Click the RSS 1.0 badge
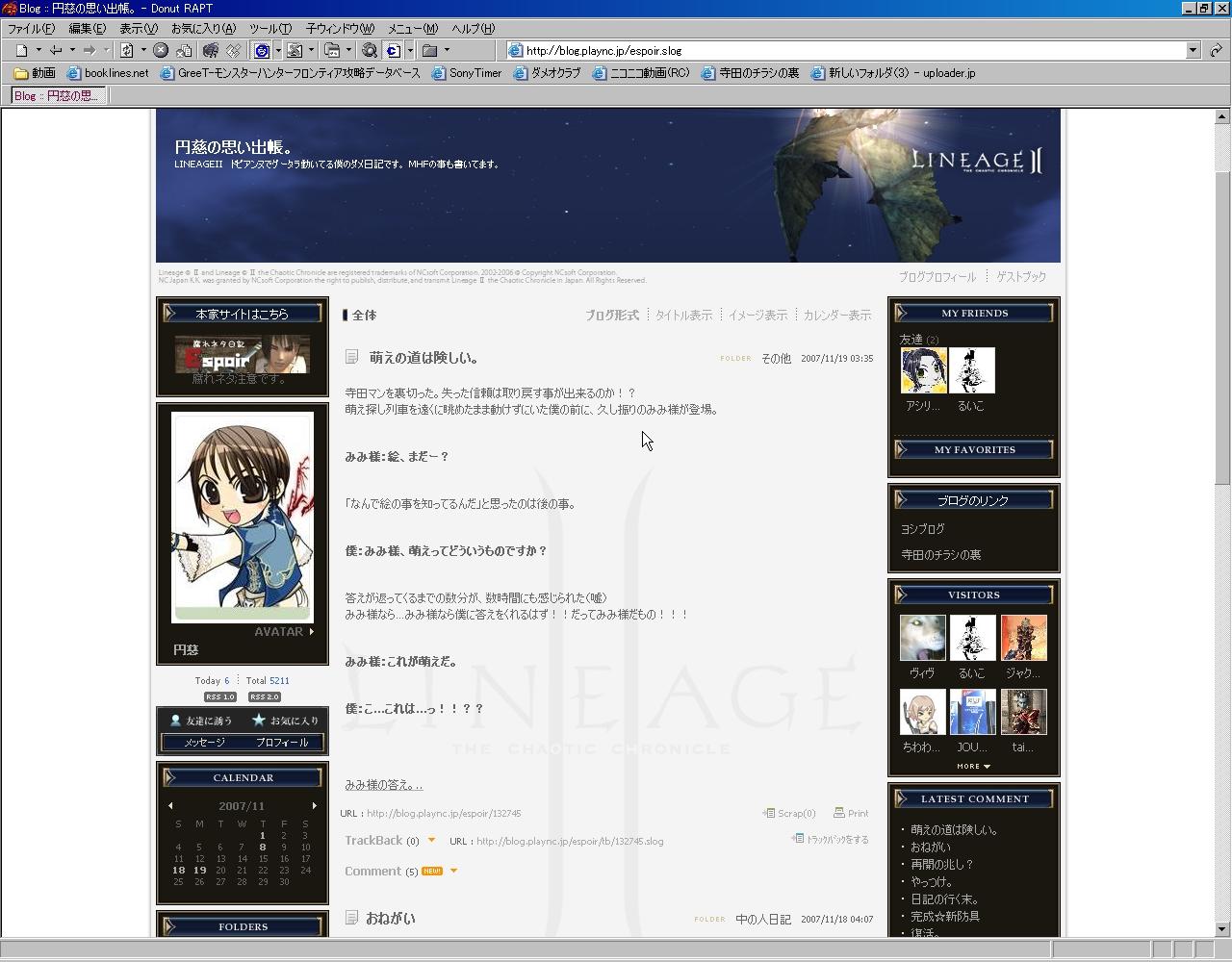The height and width of the screenshot is (962, 1232). point(220,696)
